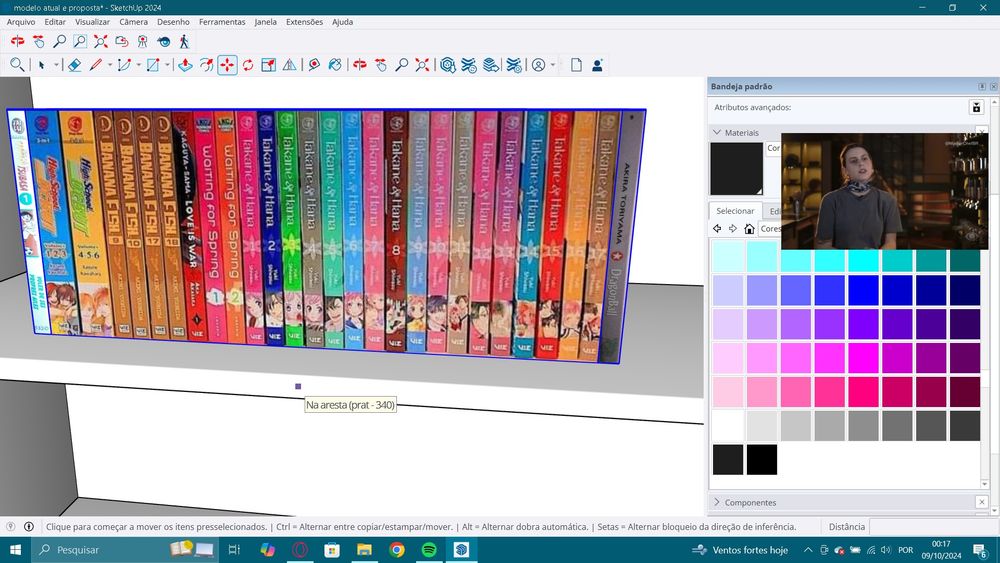Open the Select tool dropdown arrow
Viewport: 1000px width, 563px height.
56,65
